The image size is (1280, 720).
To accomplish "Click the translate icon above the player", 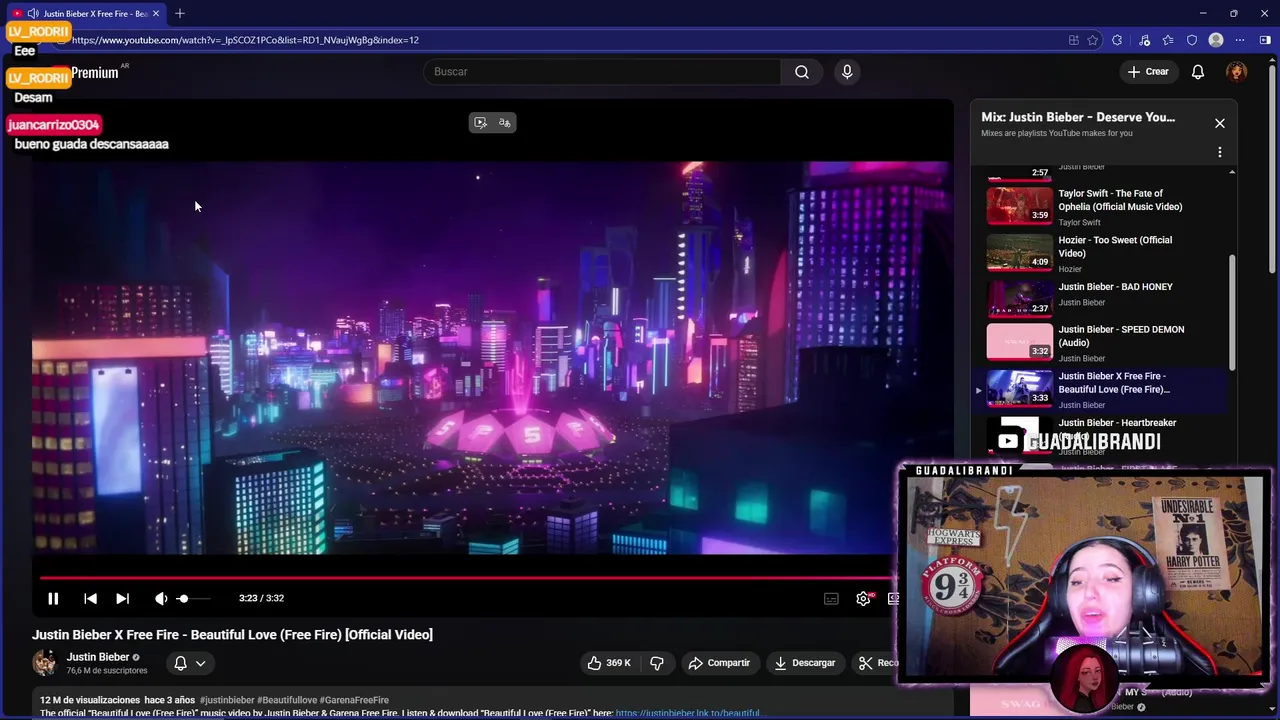I will click(x=505, y=123).
